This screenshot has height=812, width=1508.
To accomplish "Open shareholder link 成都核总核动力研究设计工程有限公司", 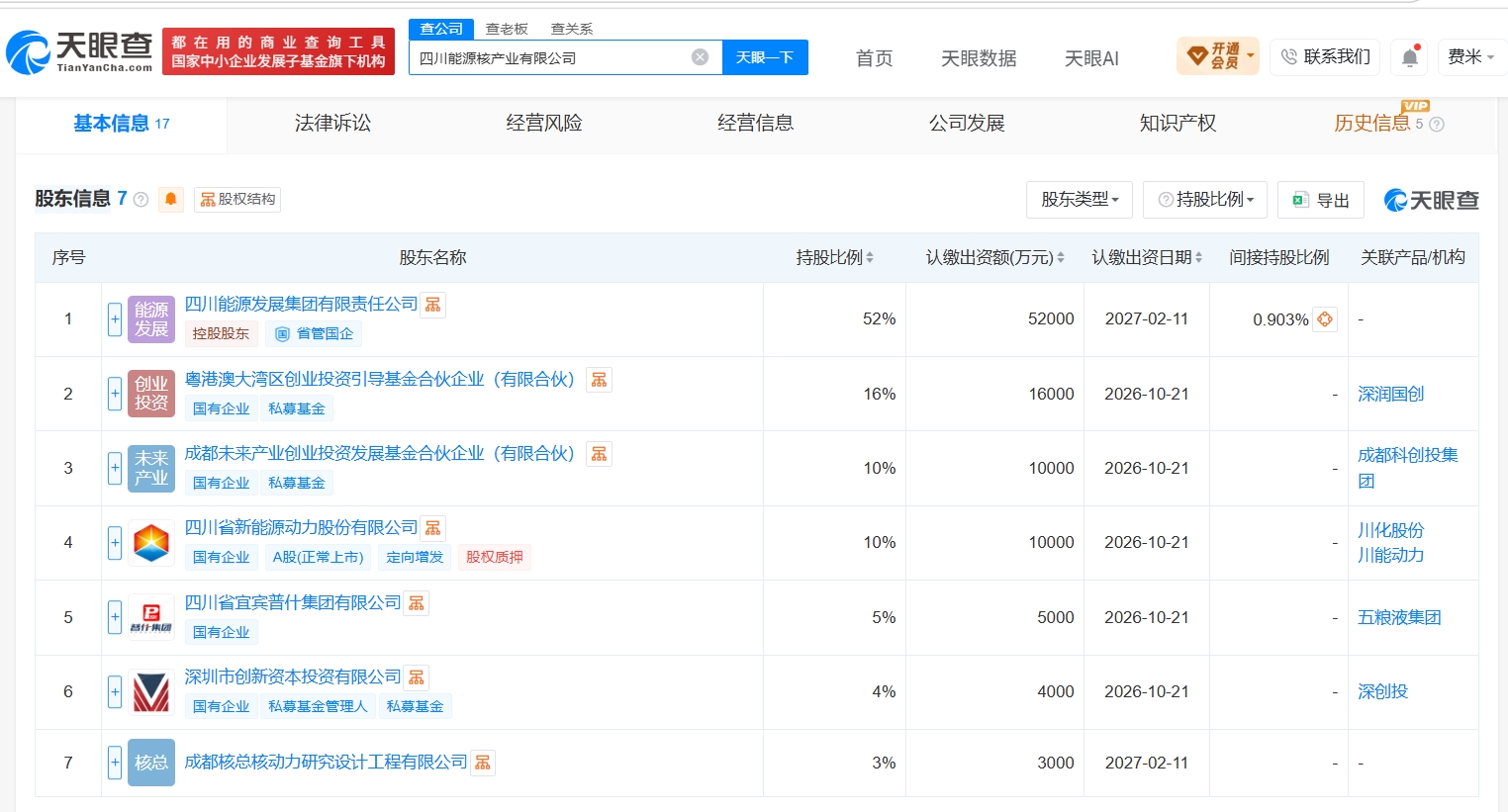I will click(326, 763).
